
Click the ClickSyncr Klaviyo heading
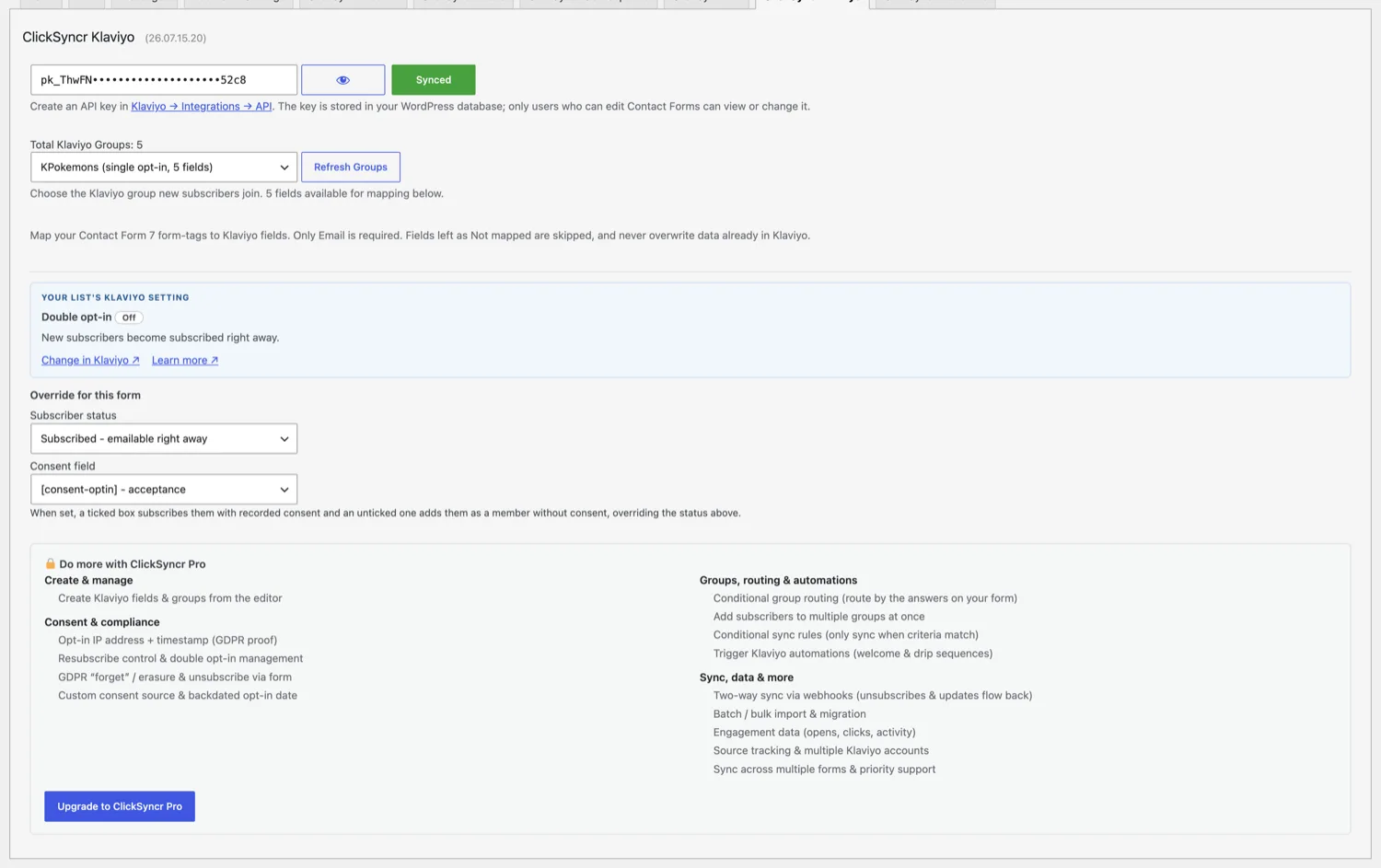pyautogui.click(x=78, y=38)
